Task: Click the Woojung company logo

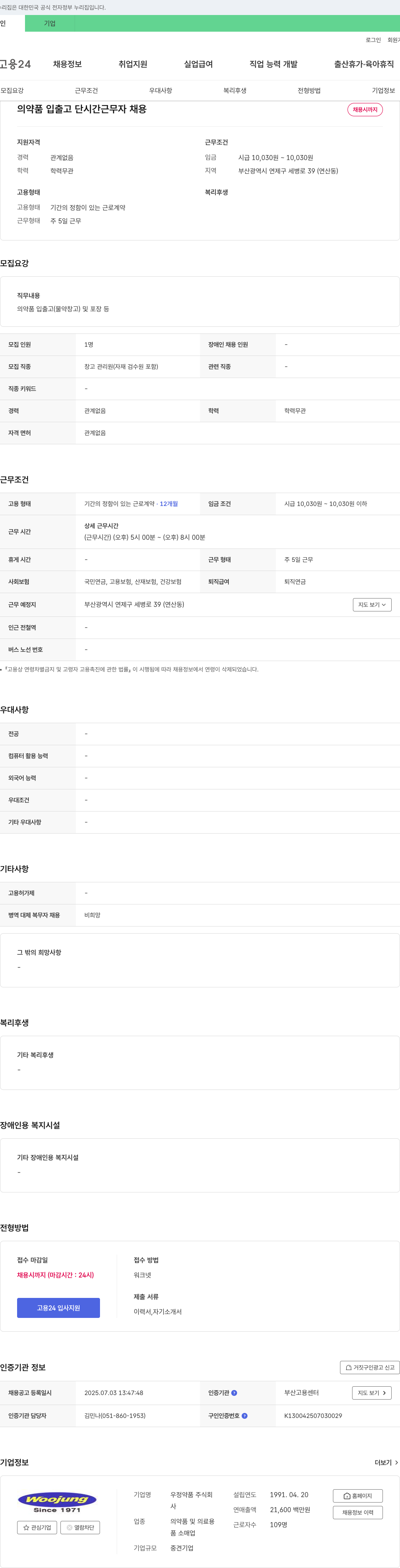Action: tap(57, 1502)
